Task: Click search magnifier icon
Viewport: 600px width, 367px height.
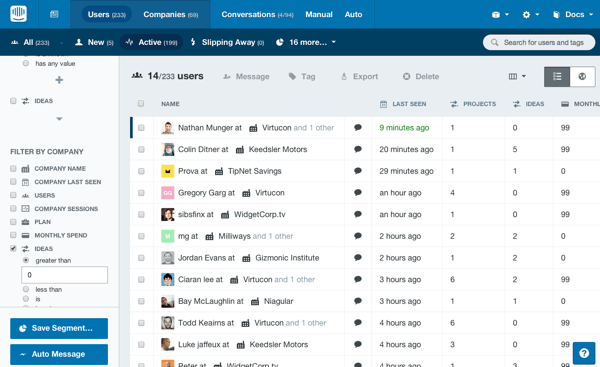Action: (x=494, y=42)
